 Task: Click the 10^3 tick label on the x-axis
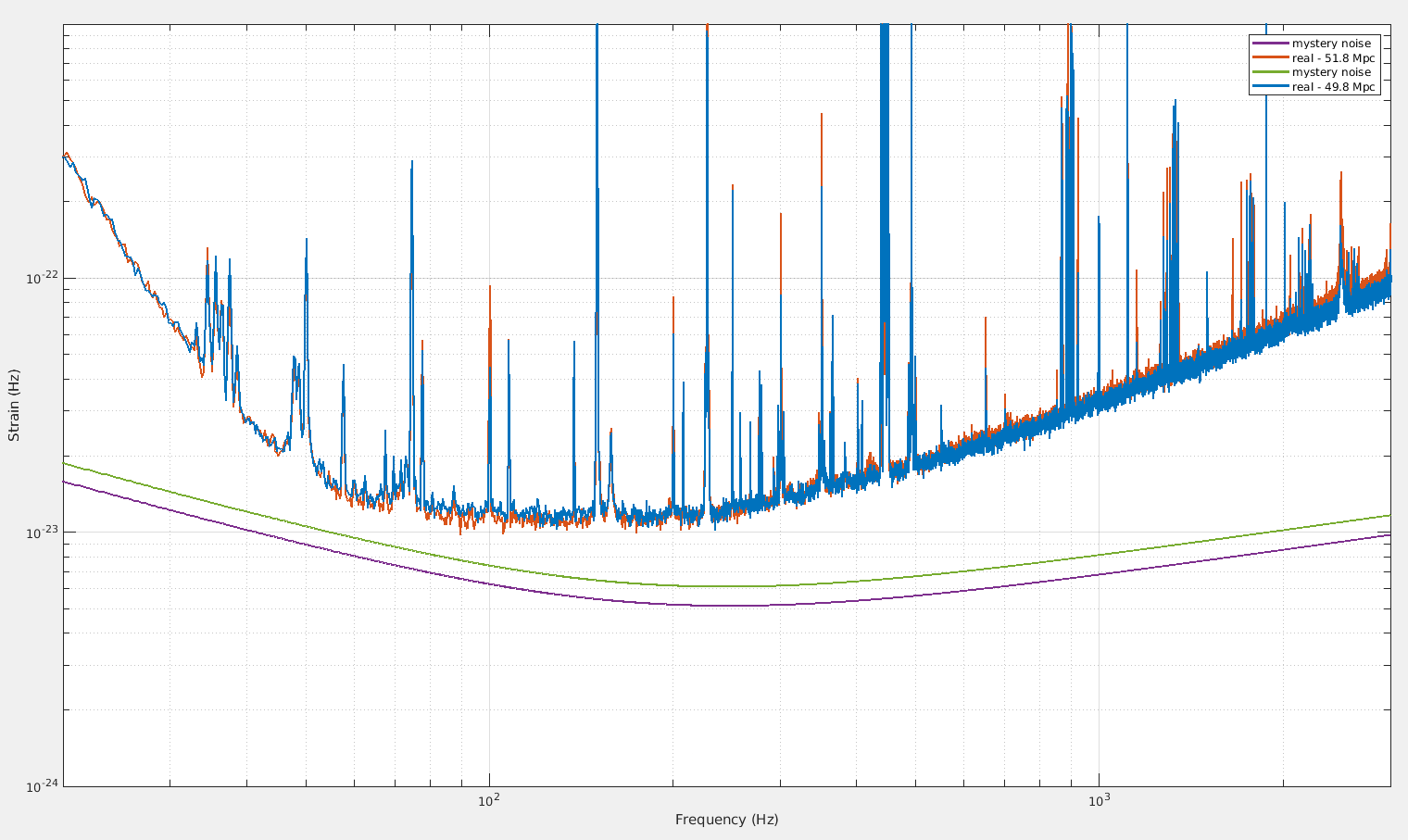[x=1099, y=799]
